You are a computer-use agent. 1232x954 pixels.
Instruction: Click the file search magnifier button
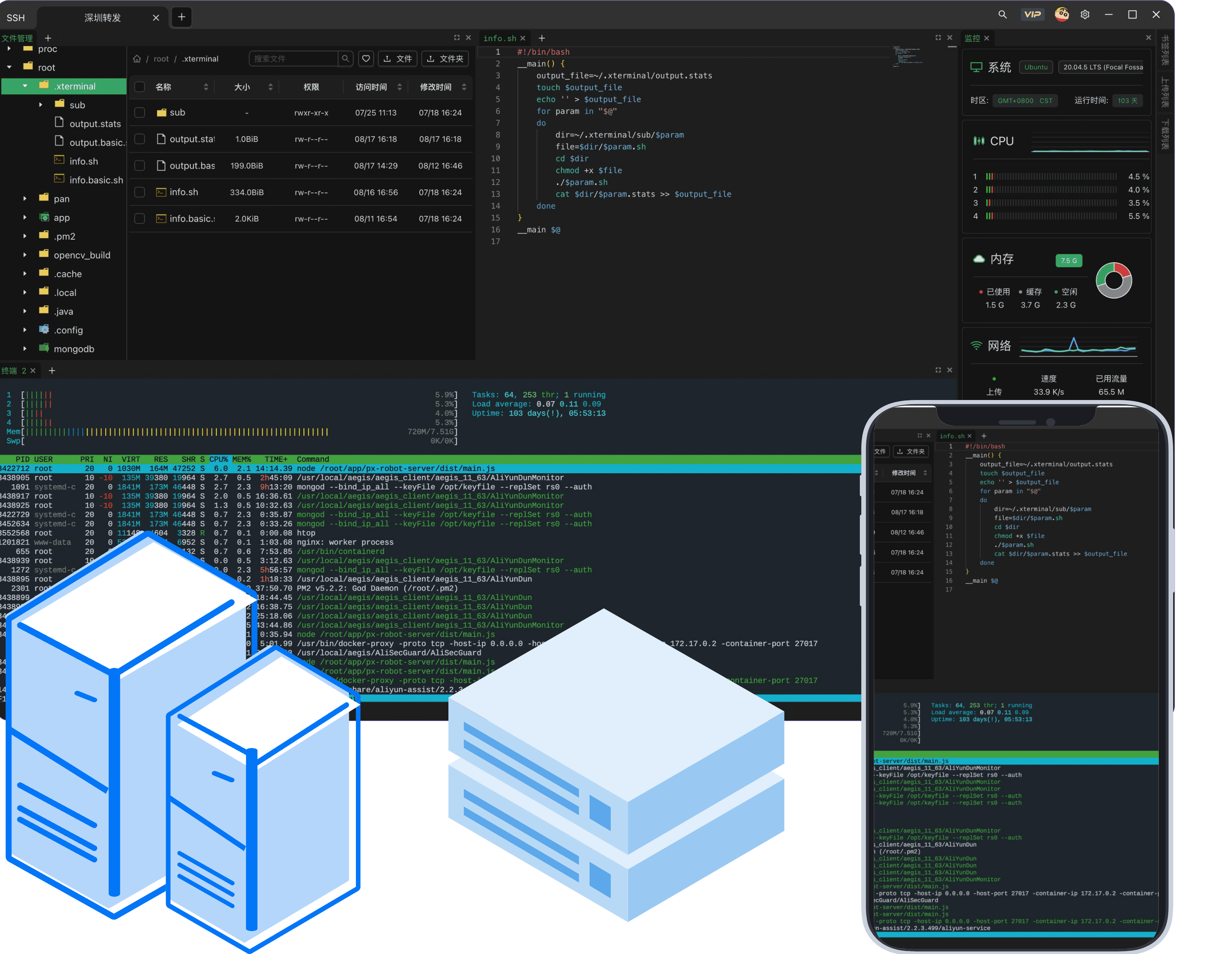[345, 58]
